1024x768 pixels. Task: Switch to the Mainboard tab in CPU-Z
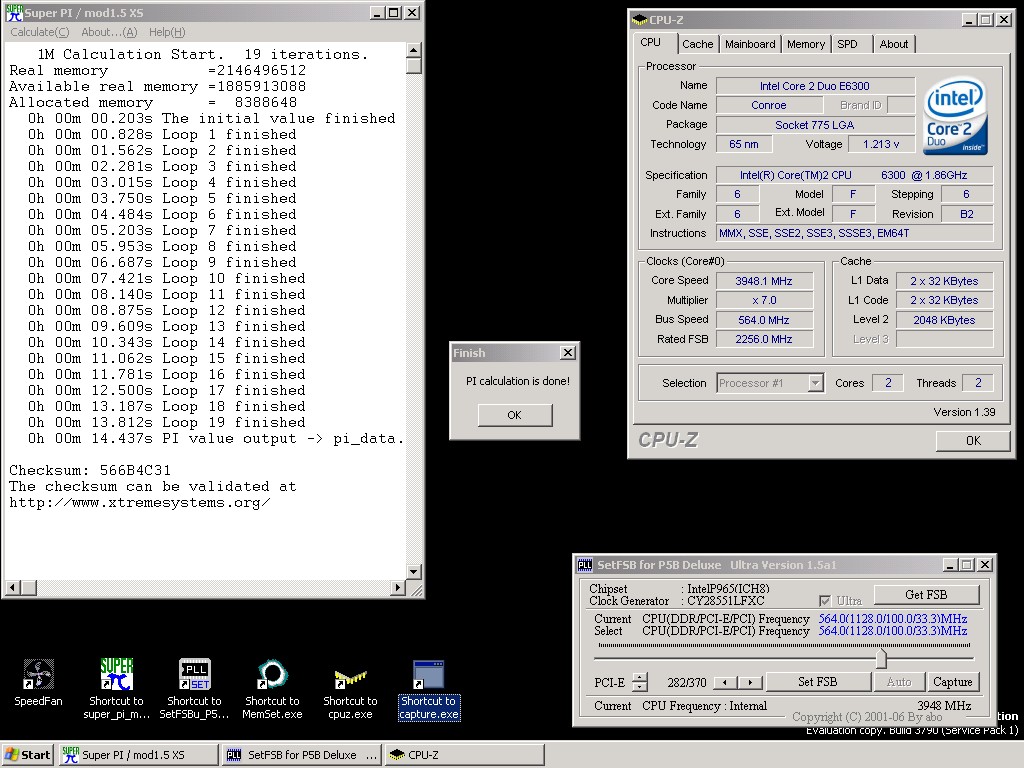coord(750,44)
